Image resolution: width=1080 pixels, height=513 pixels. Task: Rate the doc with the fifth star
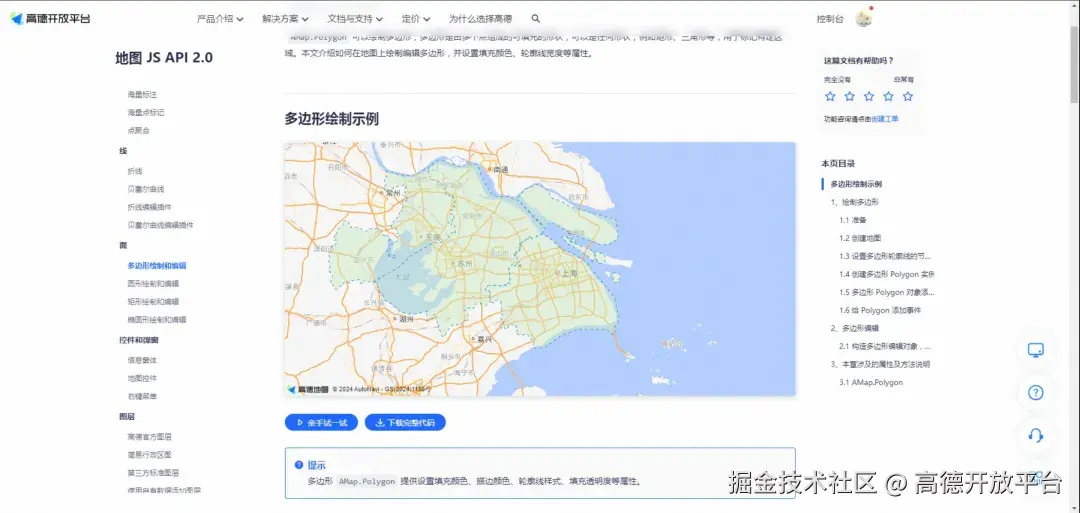click(908, 96)
